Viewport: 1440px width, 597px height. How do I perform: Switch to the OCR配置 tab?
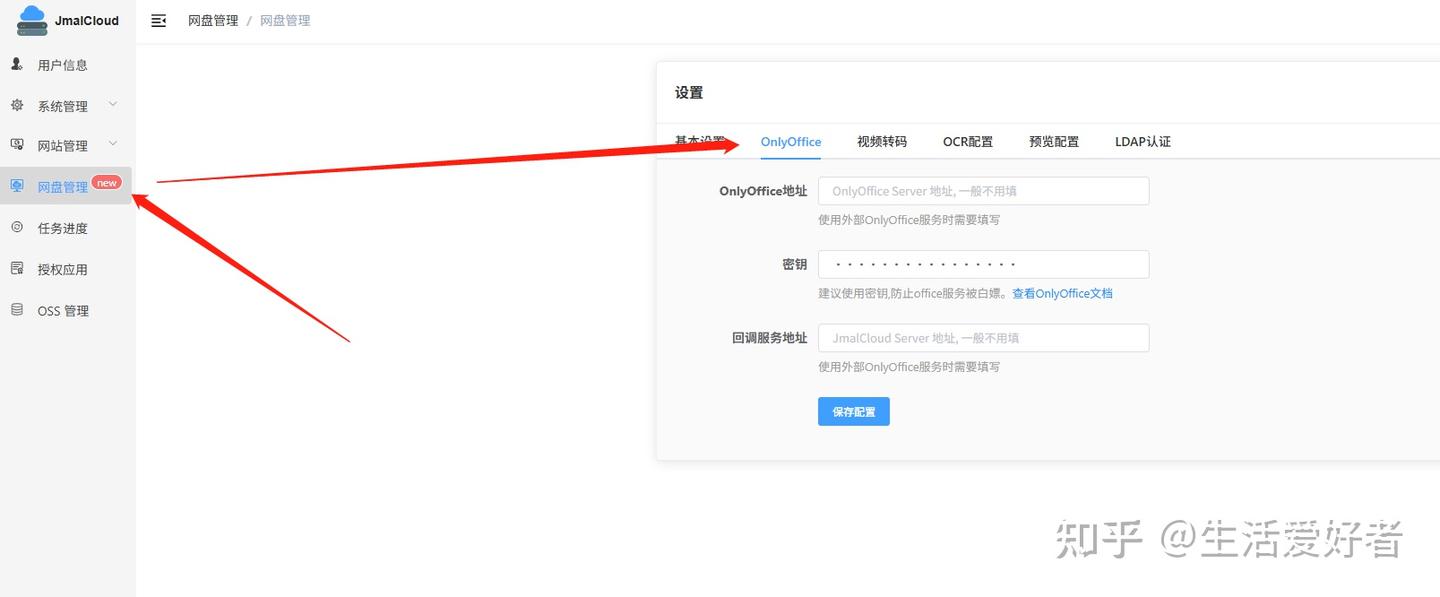point(967,141)
